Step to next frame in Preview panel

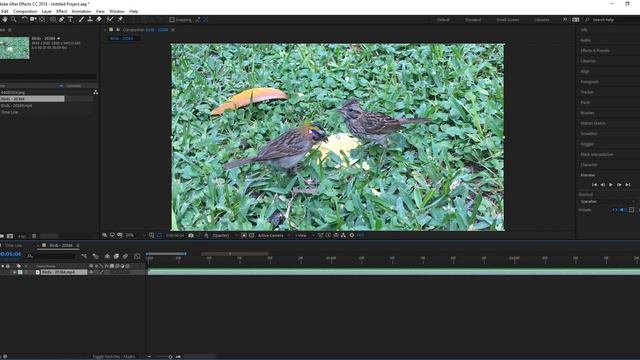[619, 185]
